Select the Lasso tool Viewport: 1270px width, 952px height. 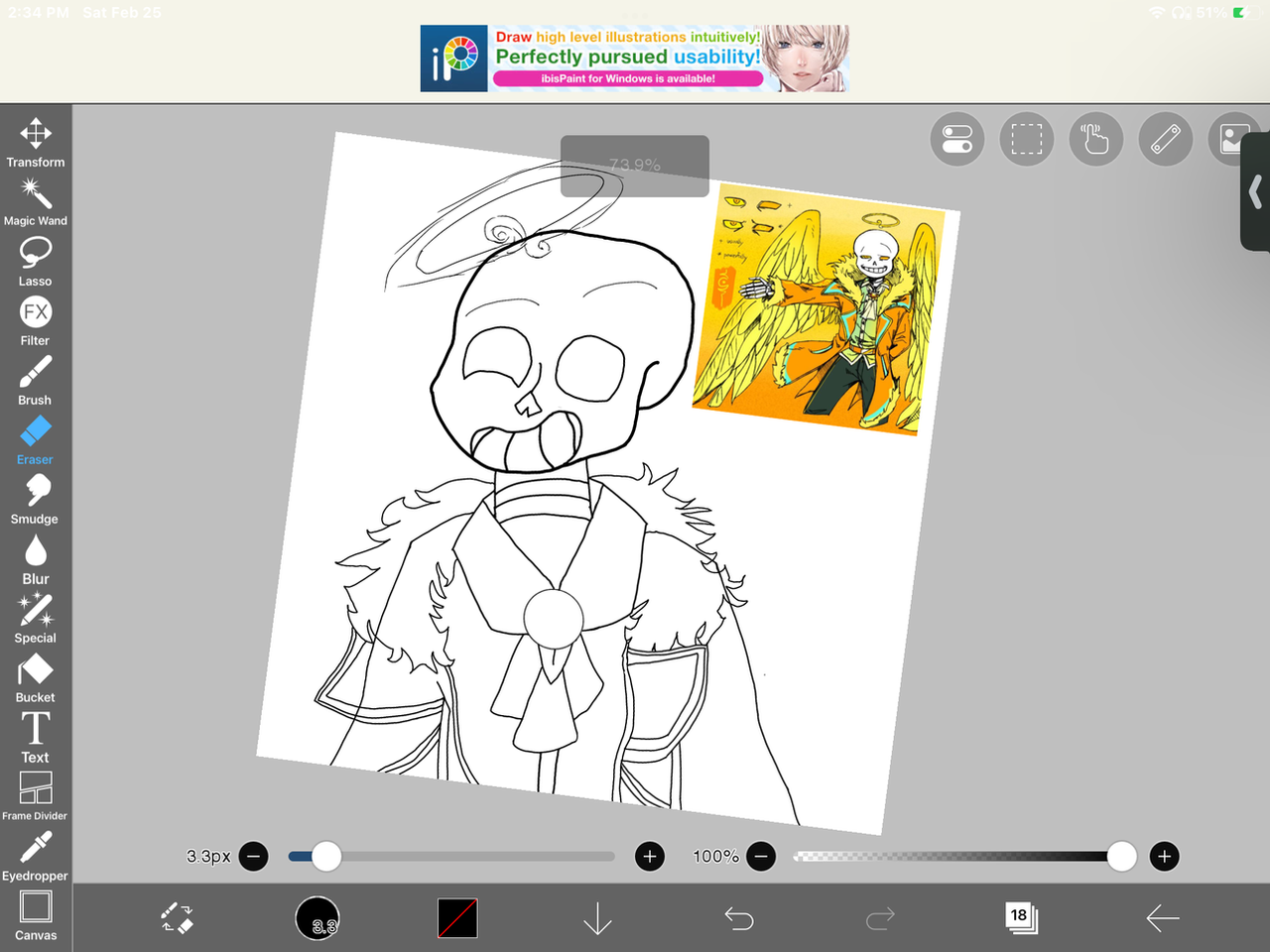pos(36,262)
